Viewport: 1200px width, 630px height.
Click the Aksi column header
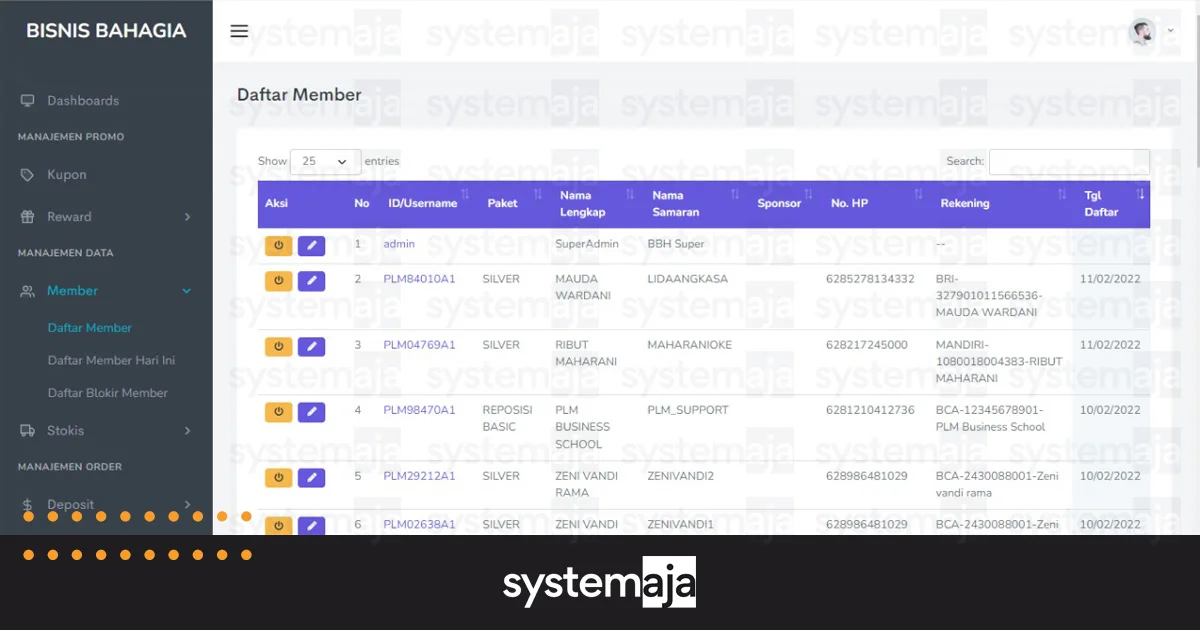point(276,203)
